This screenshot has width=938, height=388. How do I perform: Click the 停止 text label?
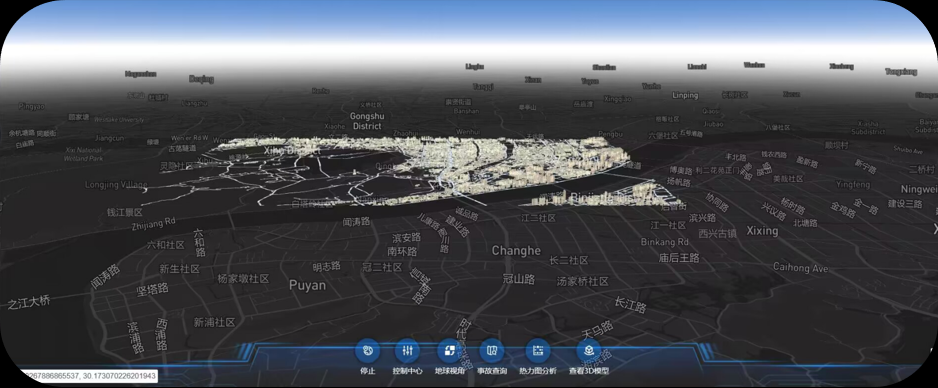coord(368,371)
